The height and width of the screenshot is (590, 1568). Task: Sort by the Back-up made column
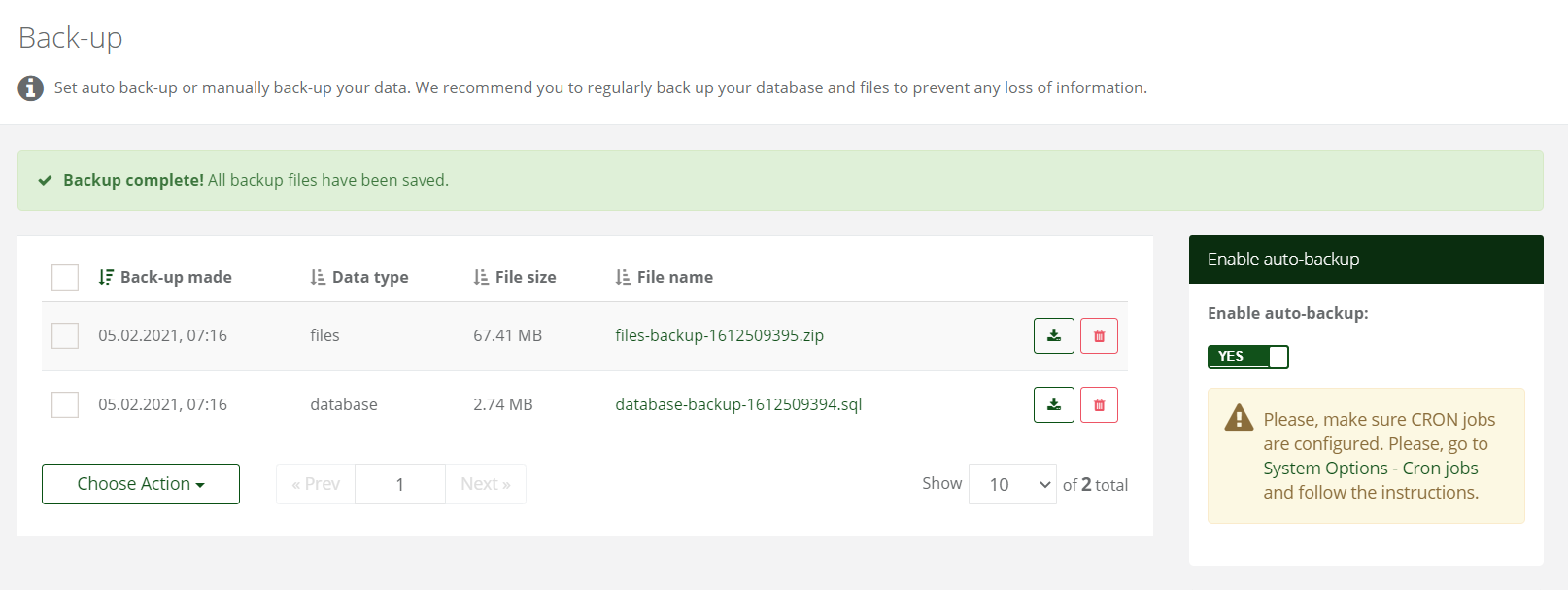(165, 277)
